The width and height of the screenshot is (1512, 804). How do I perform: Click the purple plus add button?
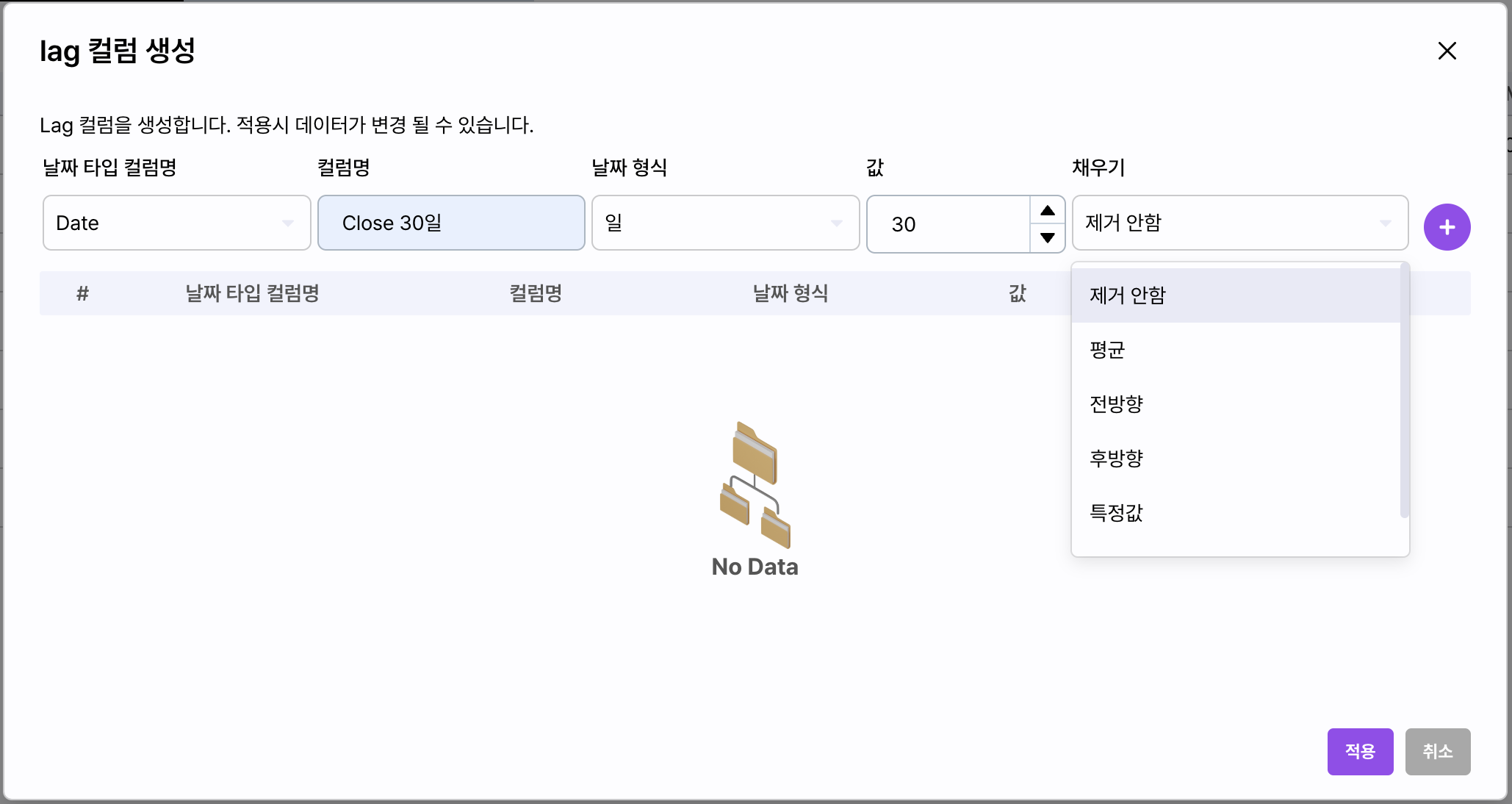point(1447,227)
